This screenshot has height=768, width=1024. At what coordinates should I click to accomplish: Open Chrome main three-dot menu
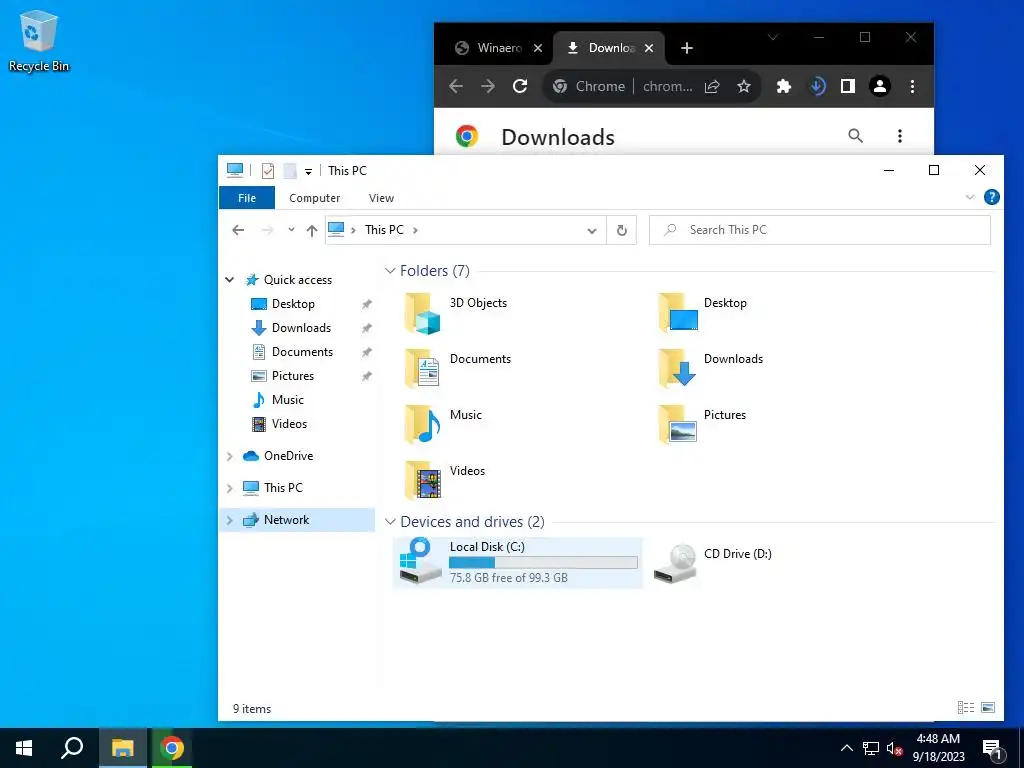(912, 86)
